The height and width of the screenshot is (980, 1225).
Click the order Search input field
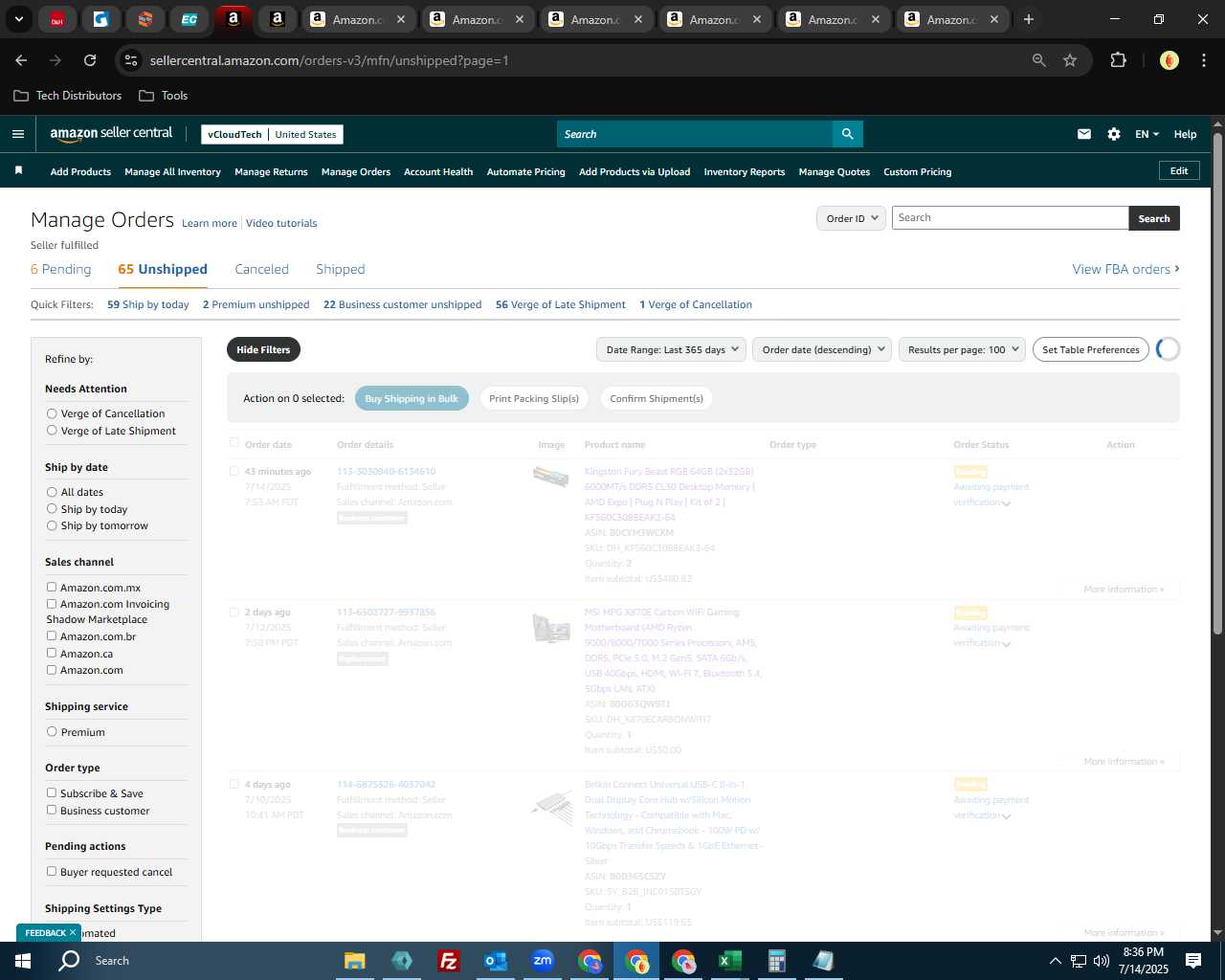(x=1010, y=218)
